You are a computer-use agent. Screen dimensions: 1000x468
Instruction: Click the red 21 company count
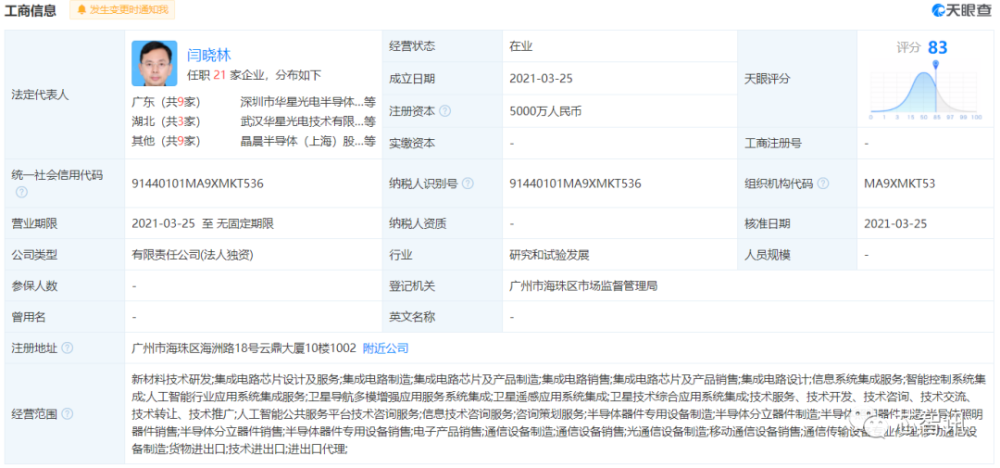point(219,75)
